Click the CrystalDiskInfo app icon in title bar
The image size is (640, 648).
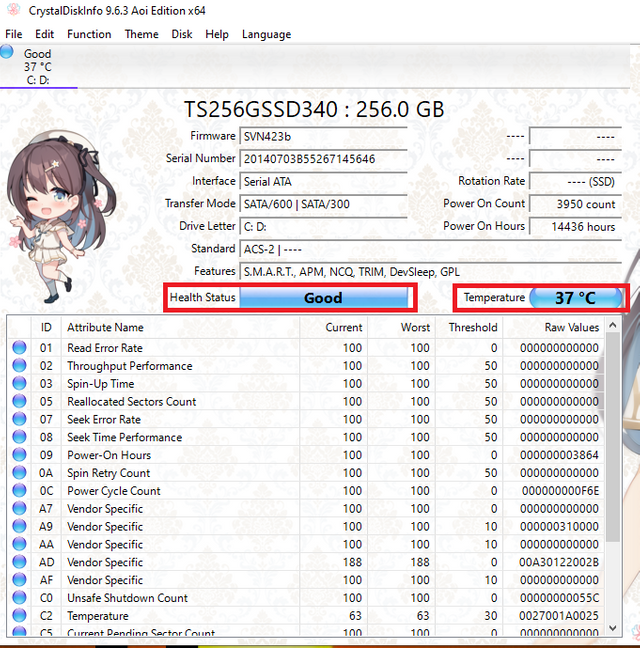point(14,10)
